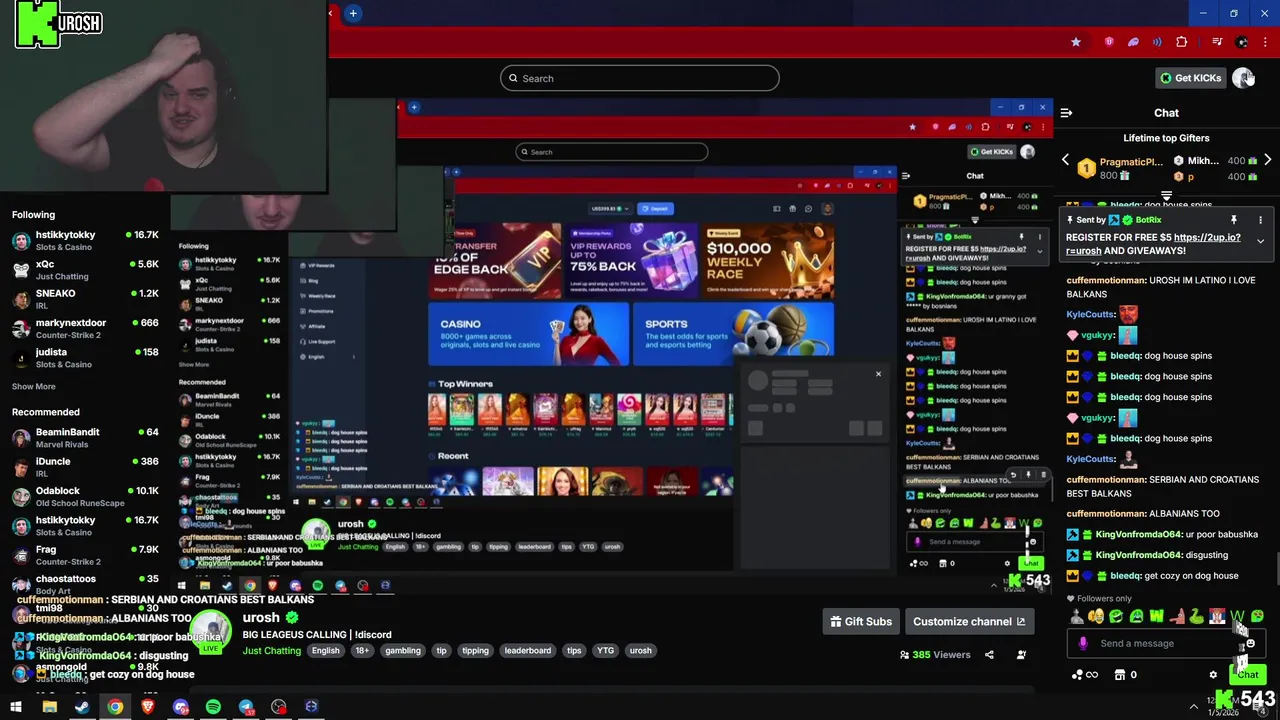Bookmark the page with the star icon
The image size is (1280, 720).
coord(1076,42)
